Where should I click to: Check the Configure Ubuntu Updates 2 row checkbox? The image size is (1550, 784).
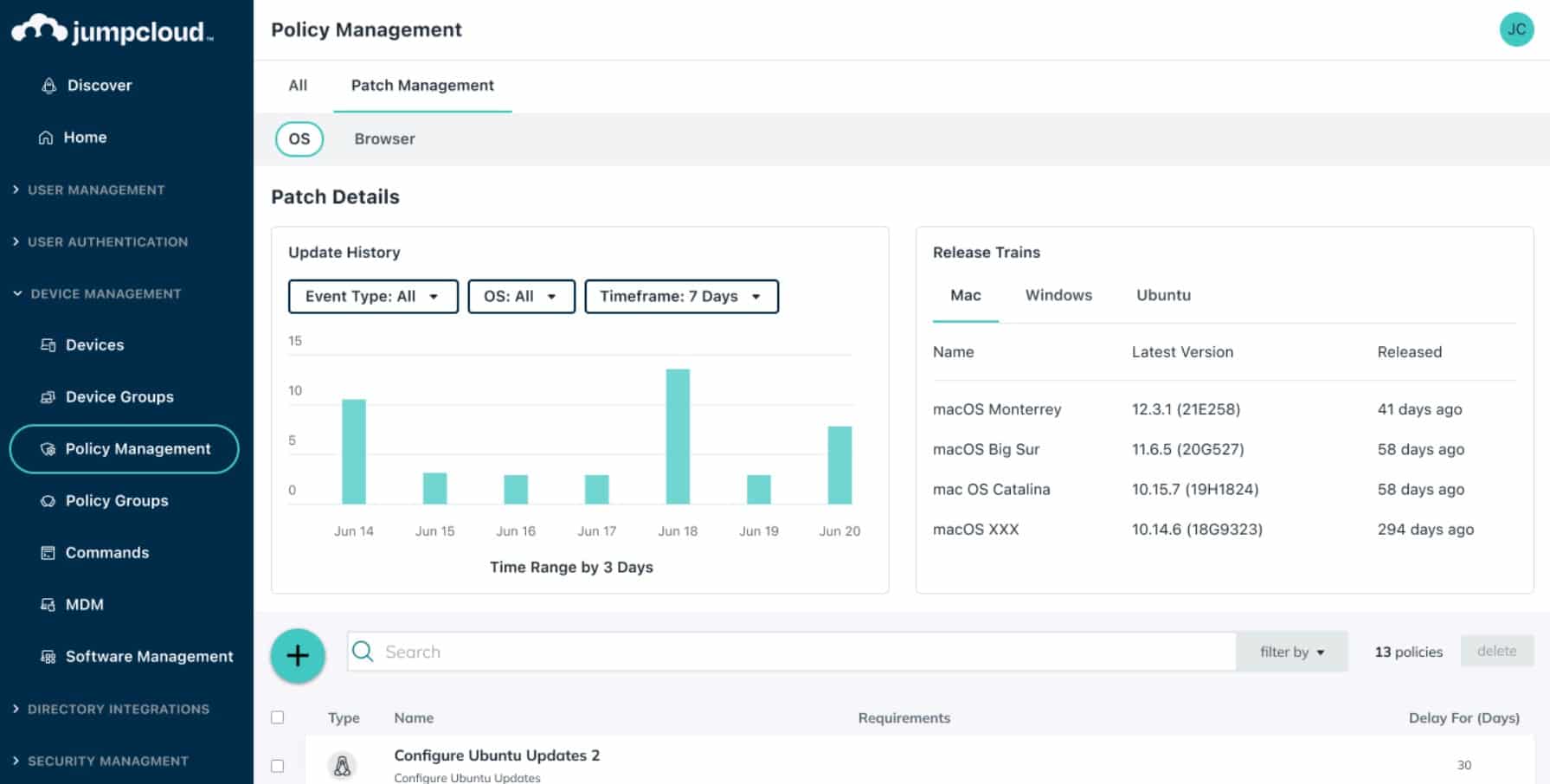pyautogui.click(x=278, y=765)
